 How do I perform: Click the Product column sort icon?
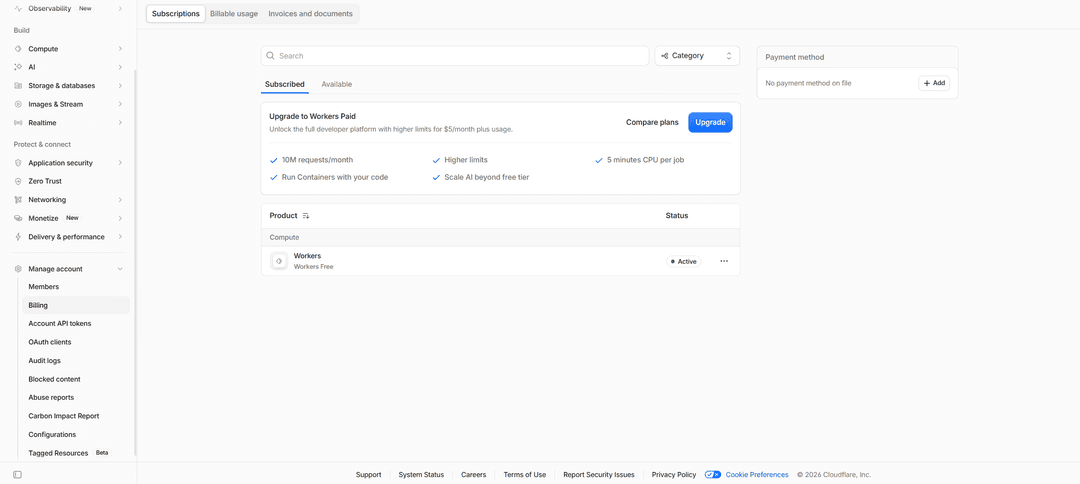pyautogui.click(x=306, y=216)
